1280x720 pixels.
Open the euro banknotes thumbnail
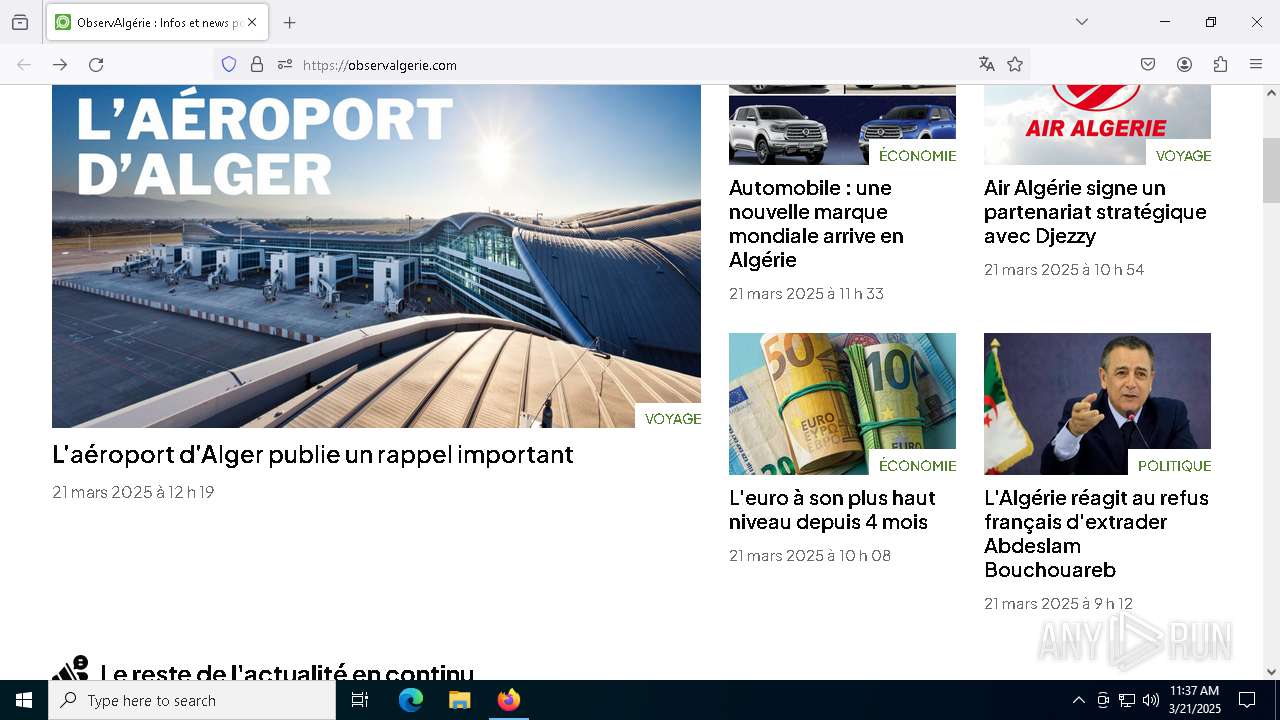[x=842, y=404]
